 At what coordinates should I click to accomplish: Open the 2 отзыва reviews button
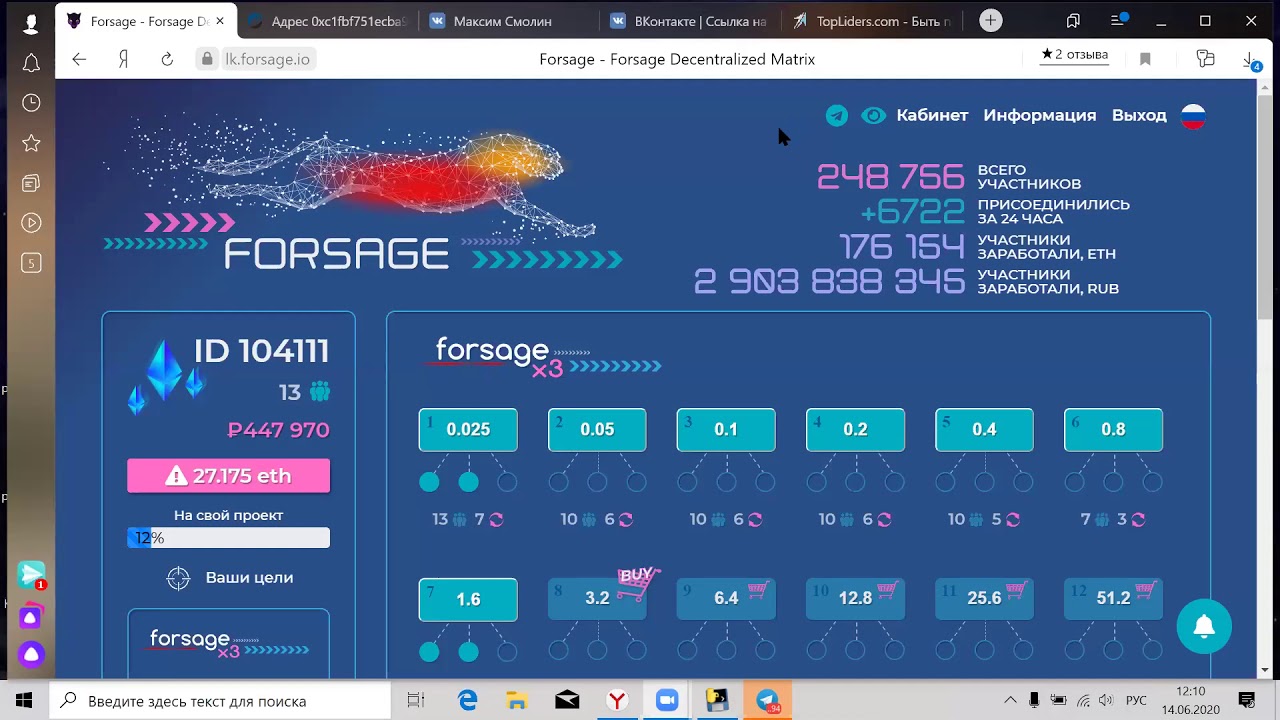point(1075,55)
